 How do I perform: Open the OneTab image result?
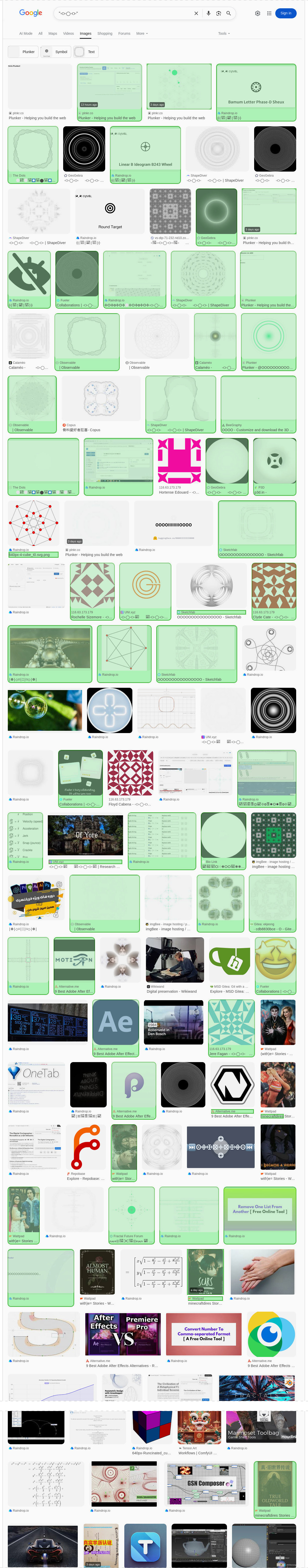[x=36, y=1085]
